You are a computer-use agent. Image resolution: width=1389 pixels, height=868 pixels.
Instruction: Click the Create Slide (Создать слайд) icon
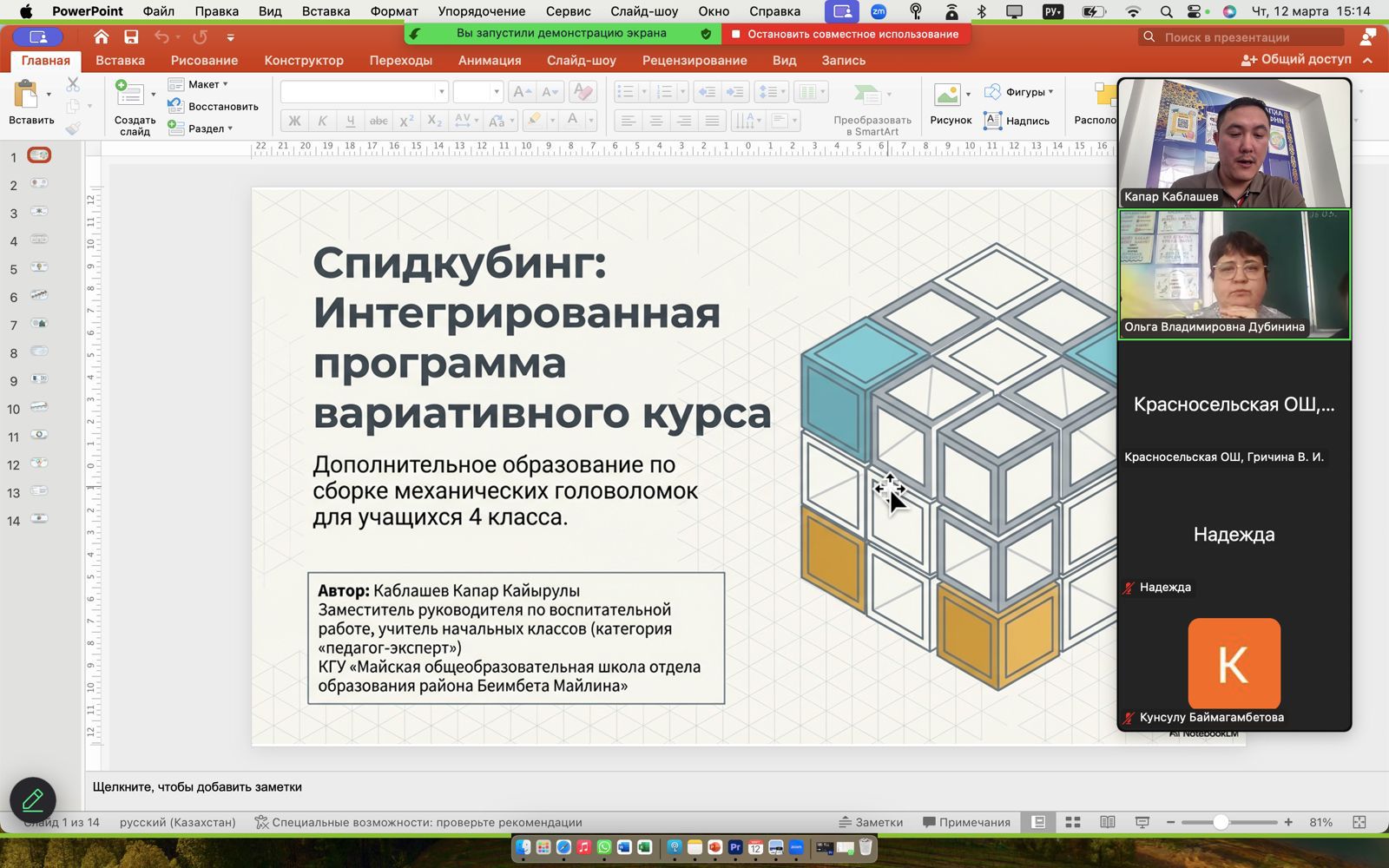[130, 95]
